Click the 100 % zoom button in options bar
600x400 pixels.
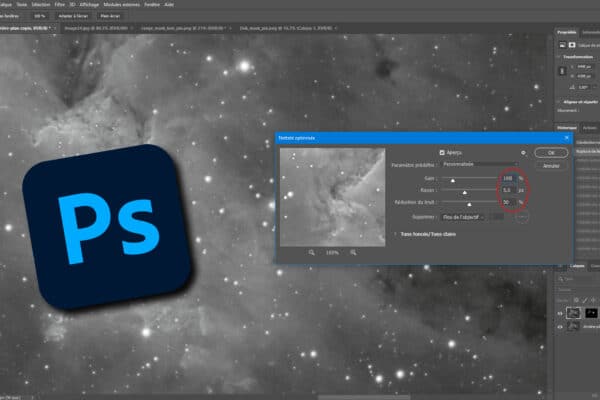[x=39, y=16]
